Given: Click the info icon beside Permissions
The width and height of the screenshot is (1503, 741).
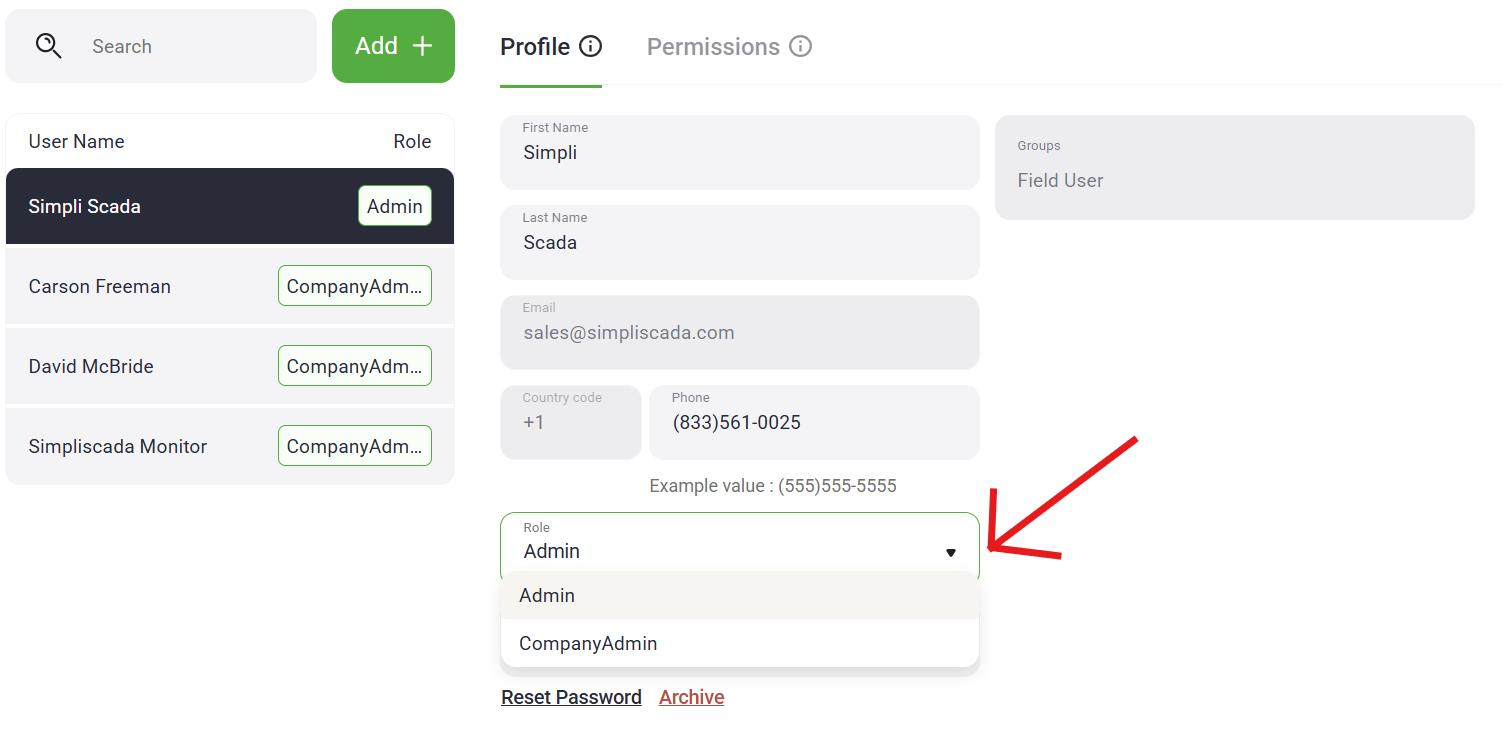Looking at the screenshot, I should pos(800,46).
